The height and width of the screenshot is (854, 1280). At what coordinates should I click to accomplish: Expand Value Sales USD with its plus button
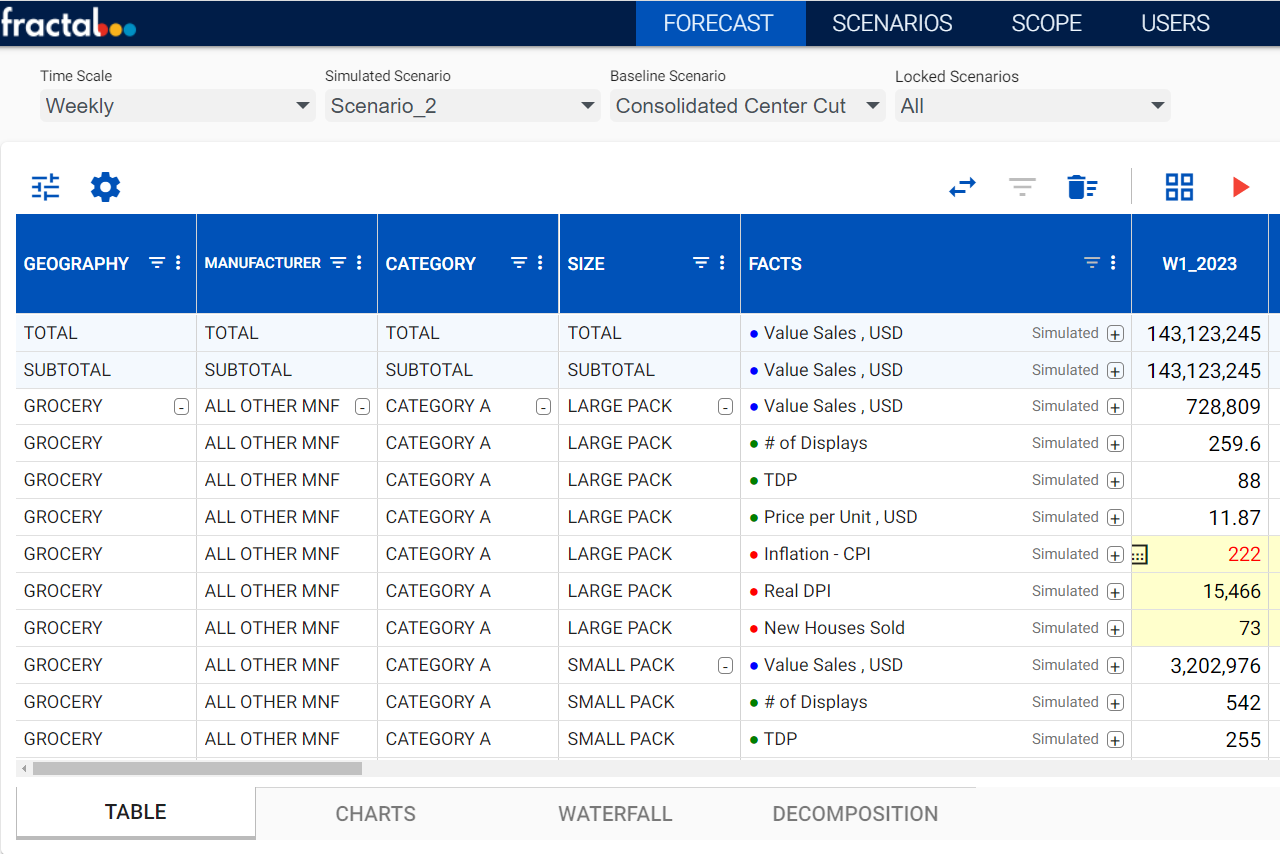(x=1115, y=333)
